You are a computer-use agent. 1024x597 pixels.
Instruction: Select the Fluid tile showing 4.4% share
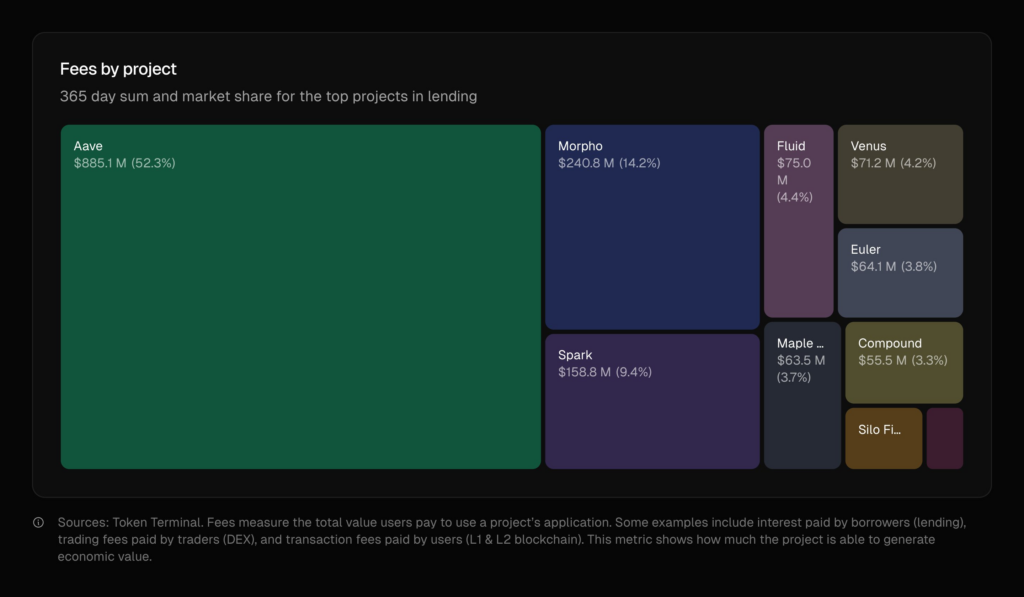point(798,220)
